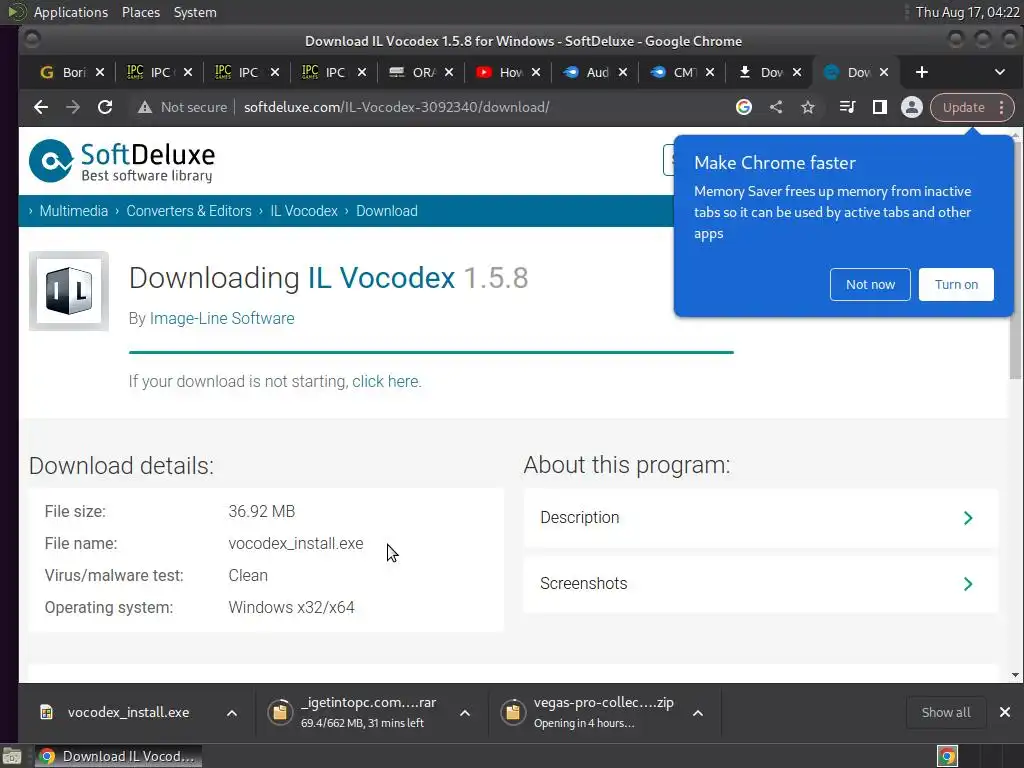Turn on Memory Saver
The image size is (1024, 768).
pos(956,284)
